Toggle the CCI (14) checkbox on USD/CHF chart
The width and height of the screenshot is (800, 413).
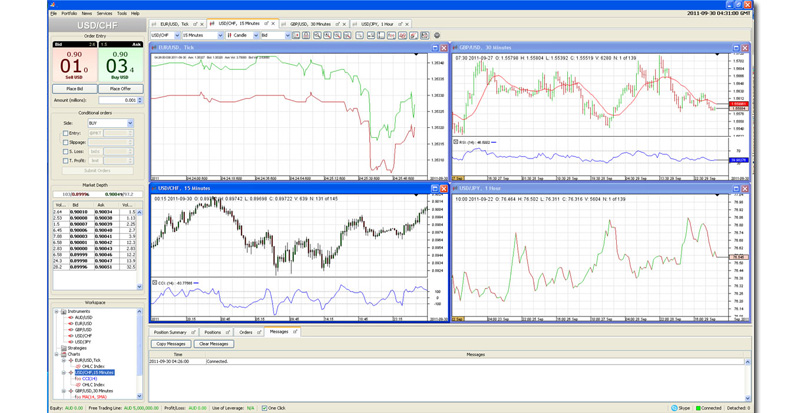pyautogui.click(x=155, y=282)
